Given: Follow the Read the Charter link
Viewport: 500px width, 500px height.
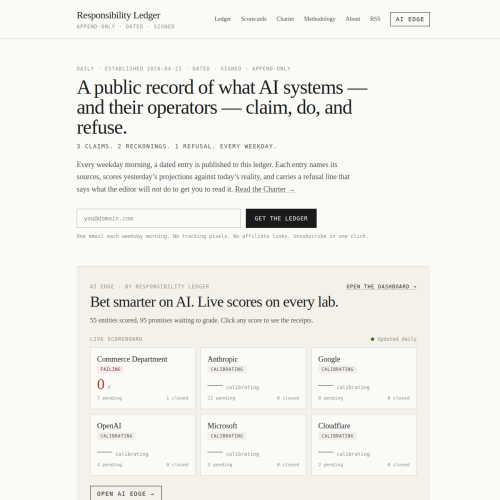Looking at the screenshot, I should pos(265,189).
